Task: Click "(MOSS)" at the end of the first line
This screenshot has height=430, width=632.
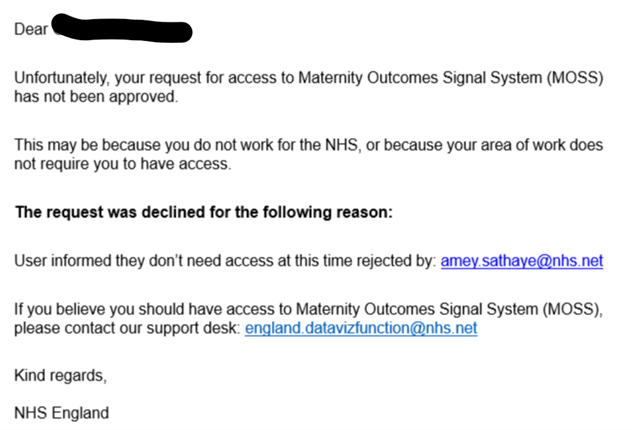Action: pyautogui.click(x=573, y=78)
